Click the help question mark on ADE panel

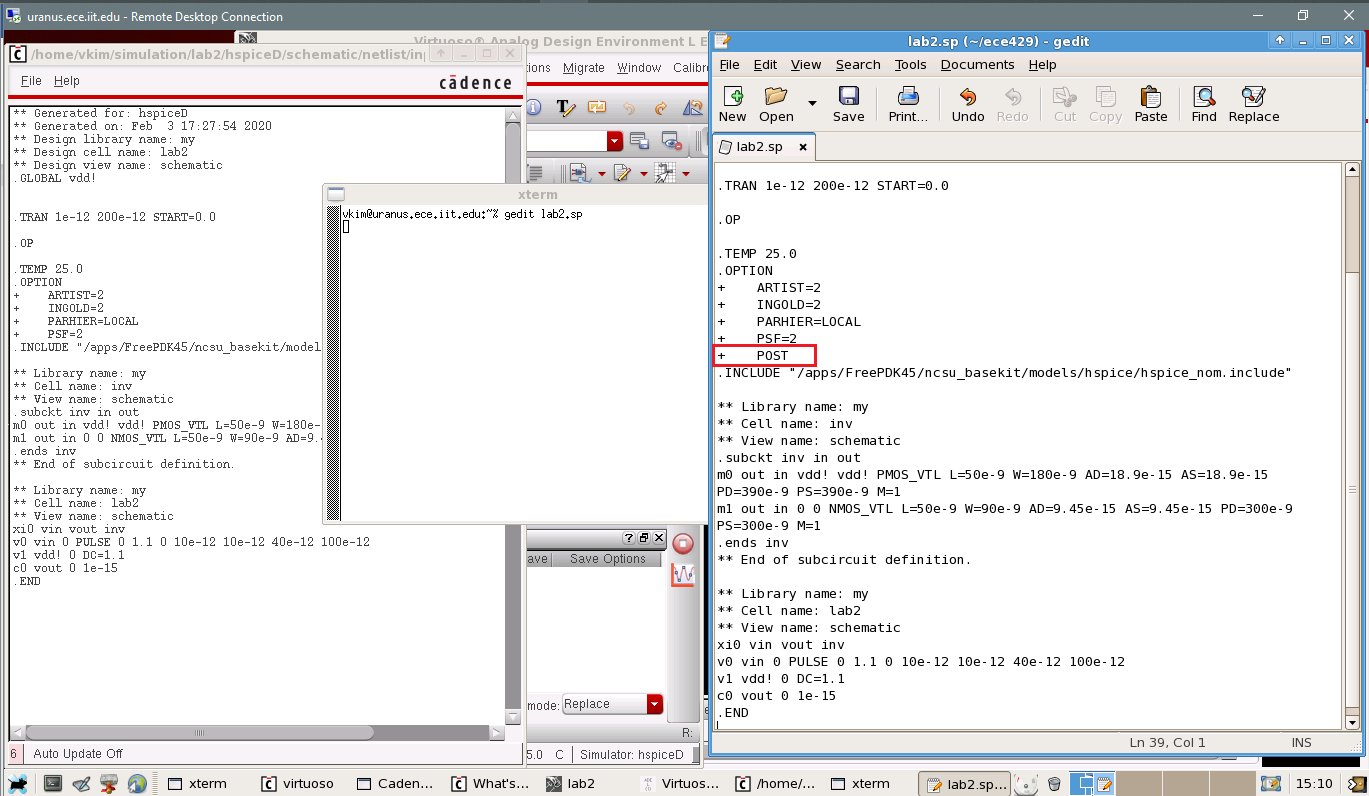[x=629, y=538]
